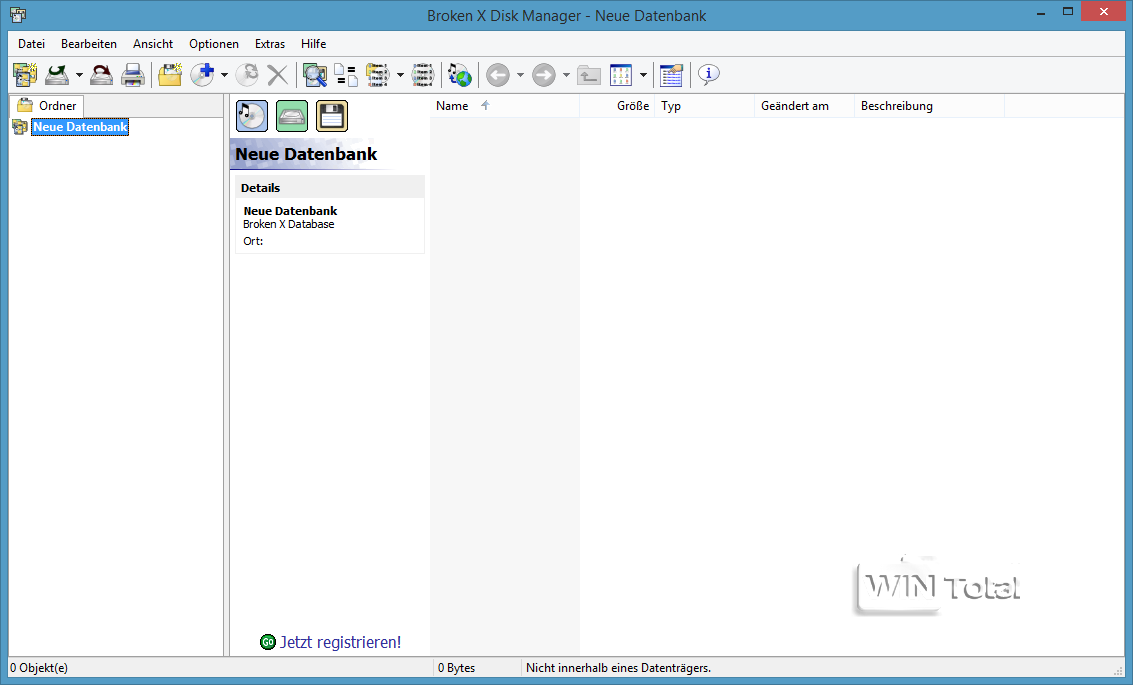Toggle the floppy disk media filter button

click(x=332, y=116)
